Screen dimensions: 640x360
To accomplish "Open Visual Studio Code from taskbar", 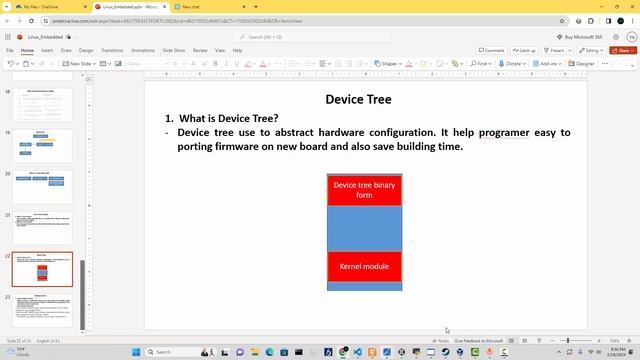I will click(358, 352).
